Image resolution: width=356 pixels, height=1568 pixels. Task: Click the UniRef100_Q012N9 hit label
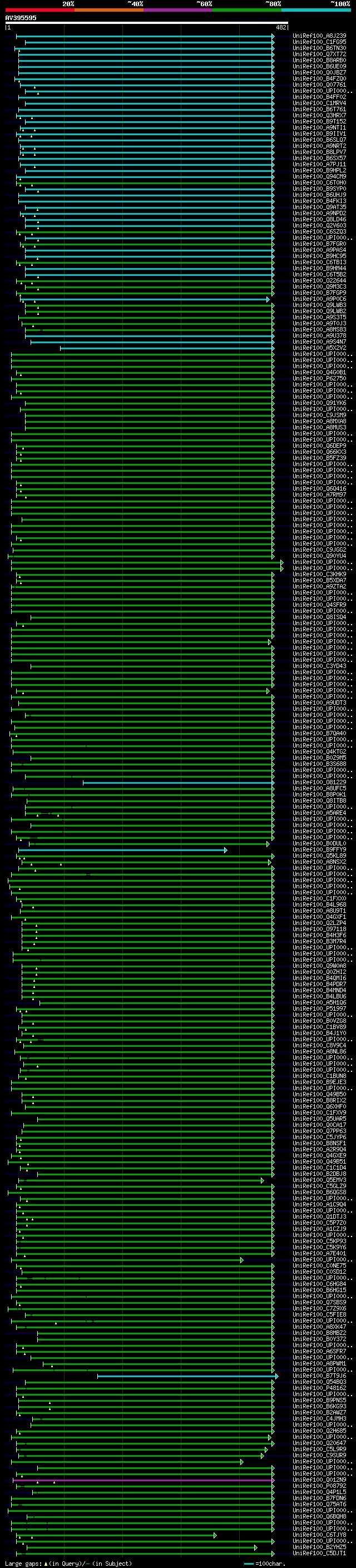tap(319, 1480)
